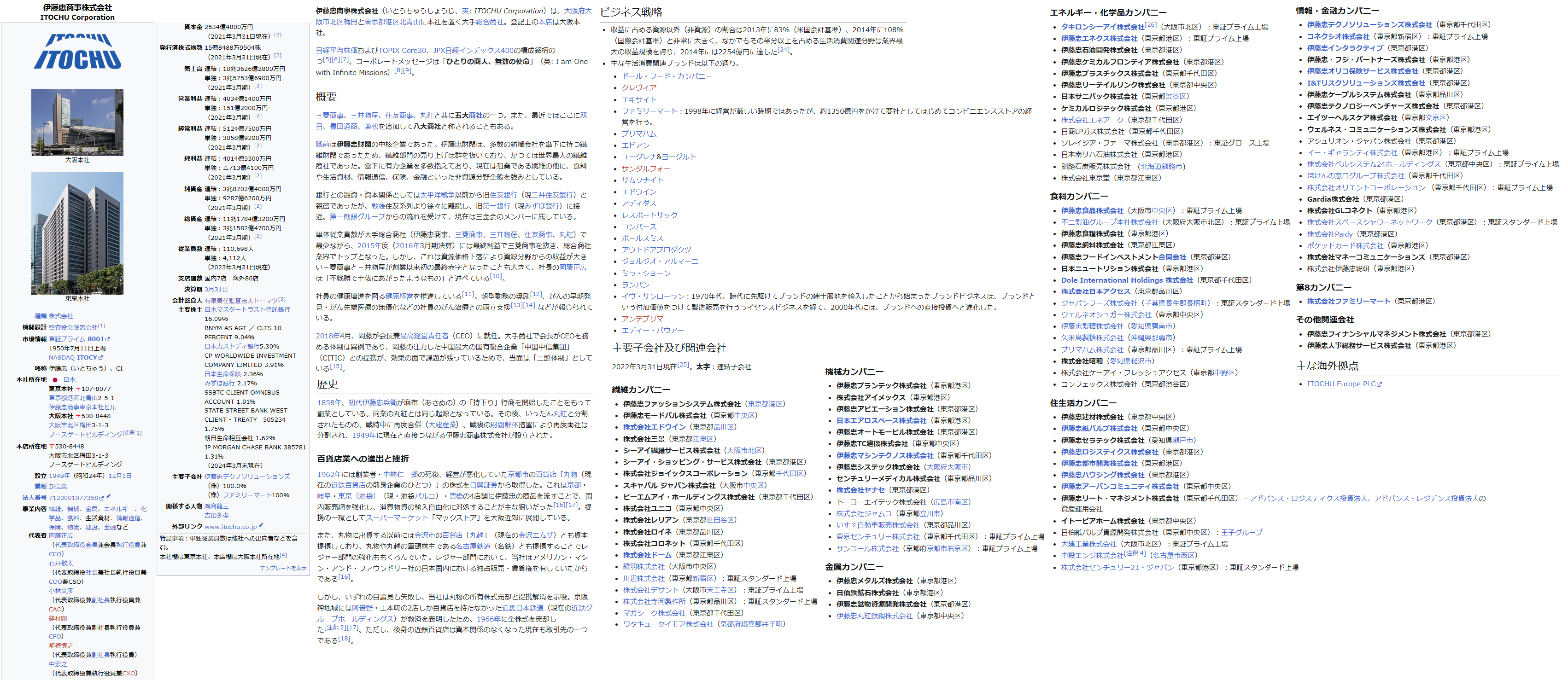The height and width of the screenshot is (686, 1568).
Task: Open the 東京本社 building photo
Action: point(77,233)
